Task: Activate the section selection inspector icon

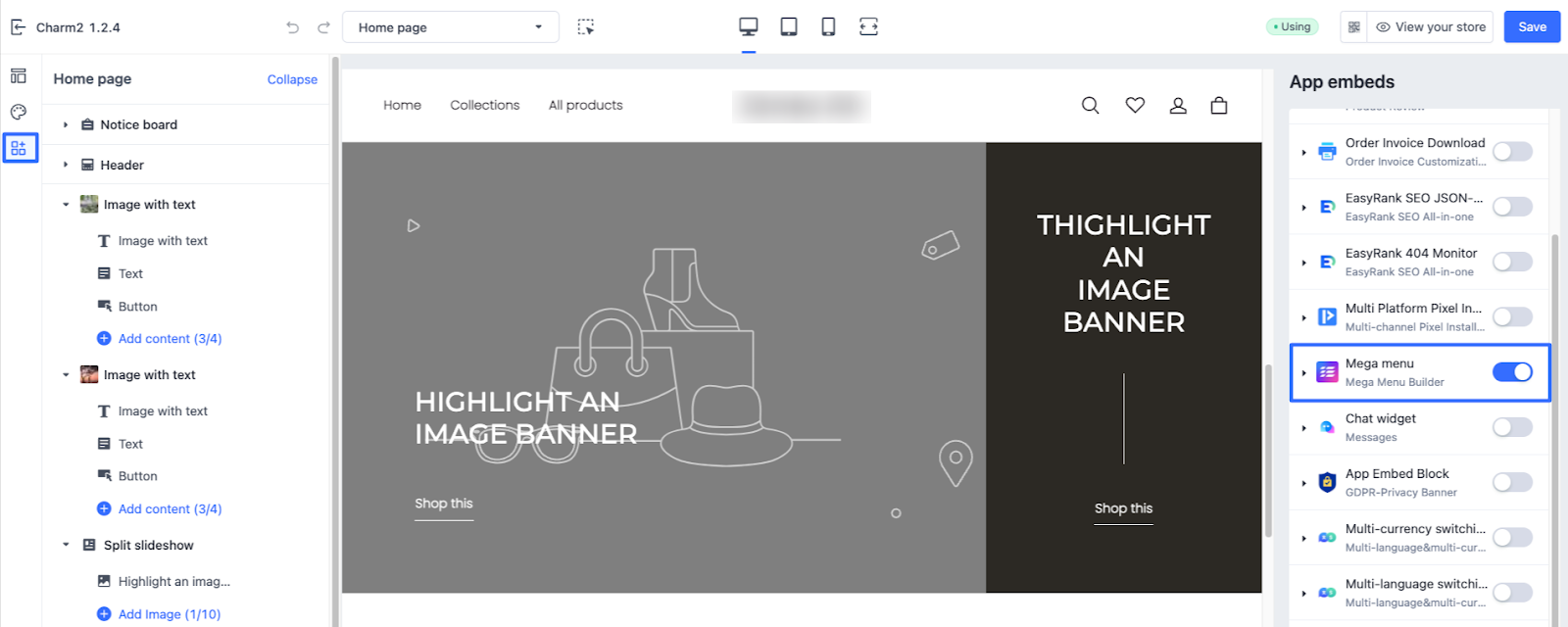Action: click(585, 27)
